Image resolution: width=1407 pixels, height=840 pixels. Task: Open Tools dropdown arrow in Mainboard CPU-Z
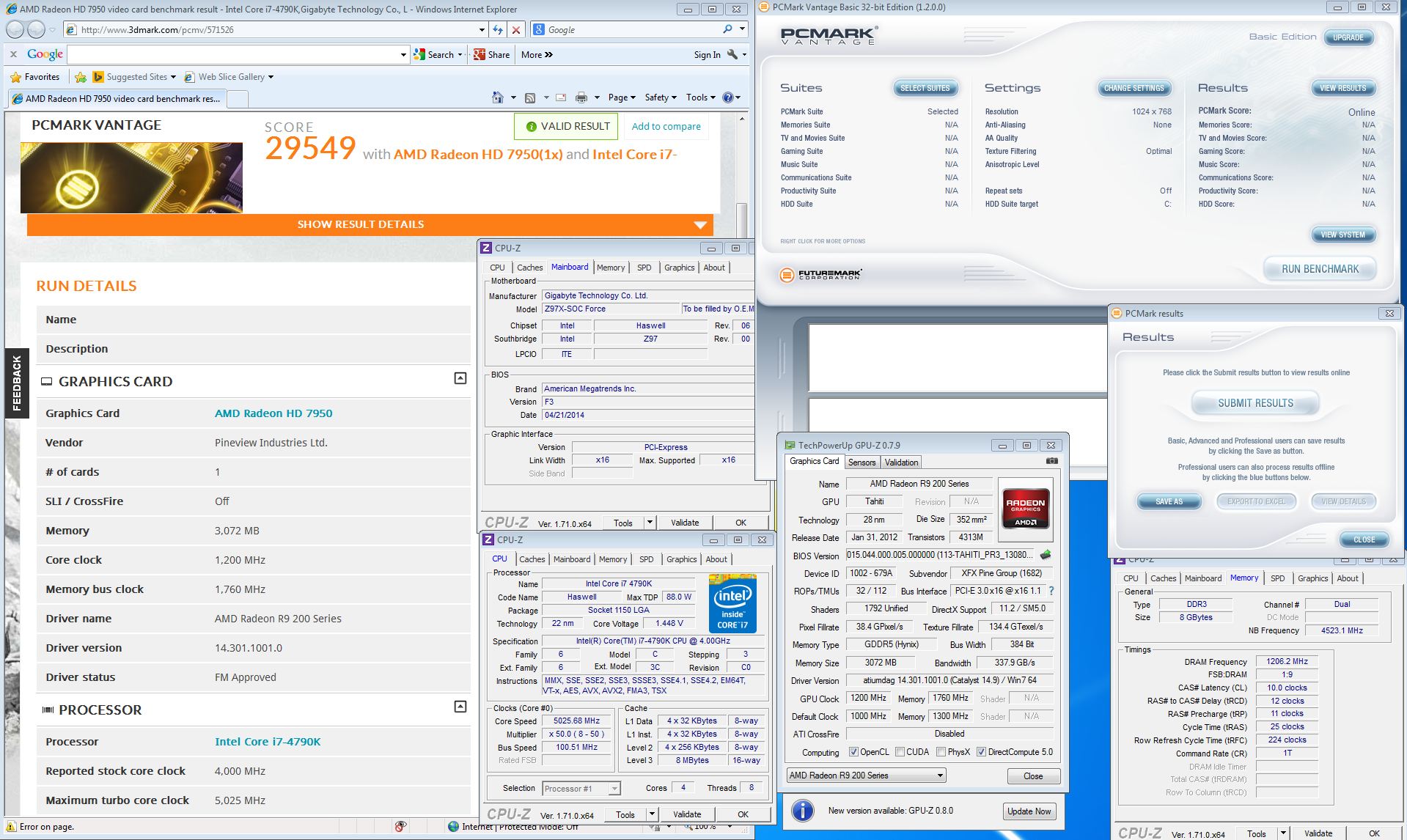pyautogui.click(x=650, y=523)
